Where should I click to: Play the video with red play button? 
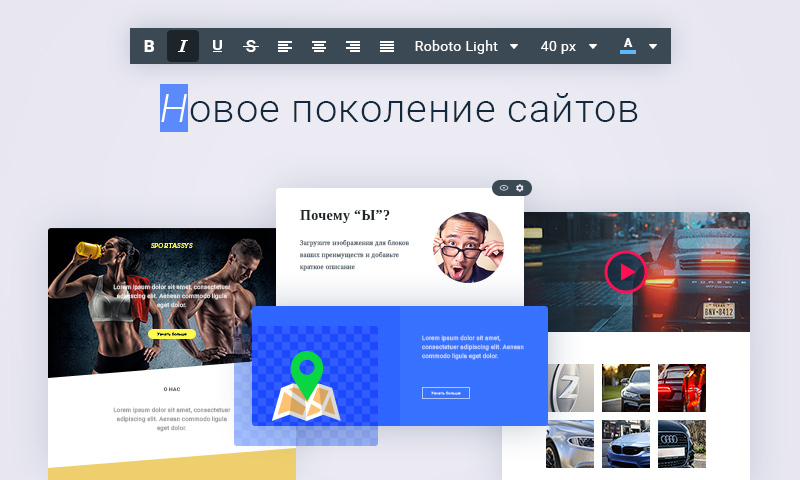(626, 271)
